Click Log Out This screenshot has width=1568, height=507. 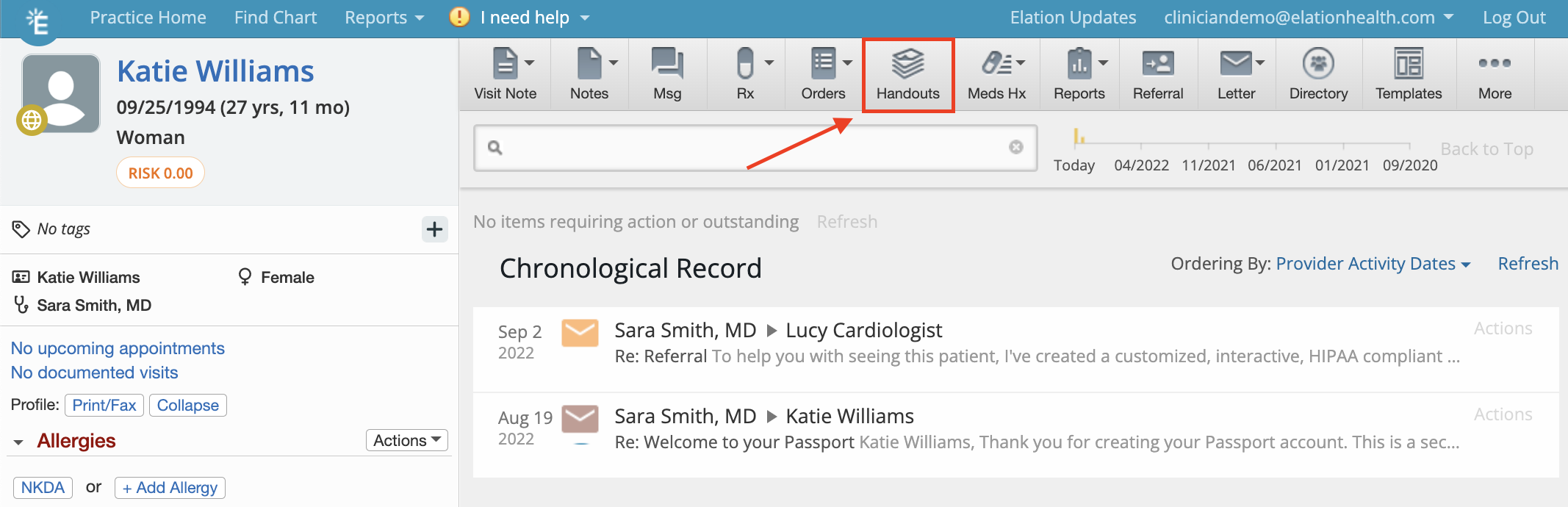click(1514, 18)
